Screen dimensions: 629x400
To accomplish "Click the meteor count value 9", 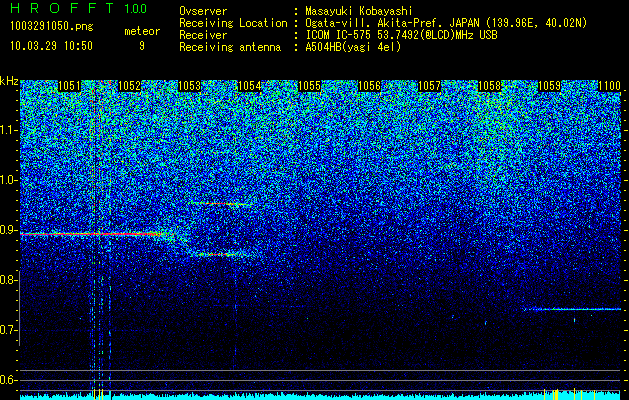I will click(x=142, y=46).
